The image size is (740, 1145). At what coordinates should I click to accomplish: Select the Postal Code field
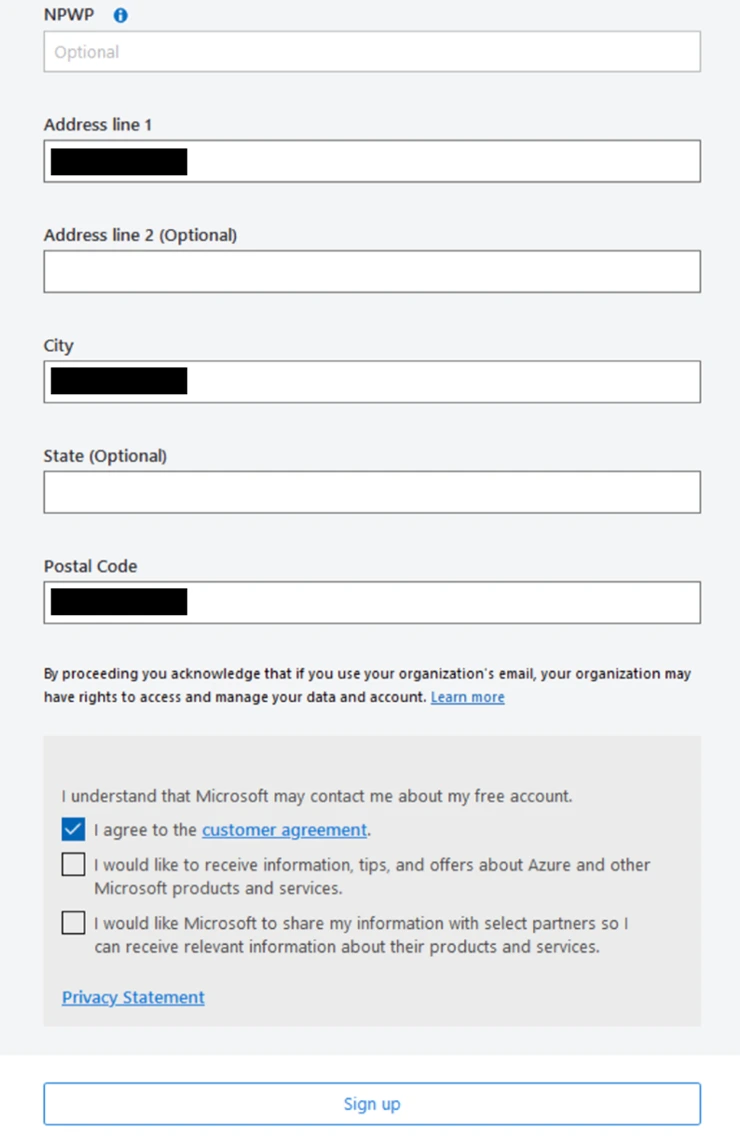point(370,602)
